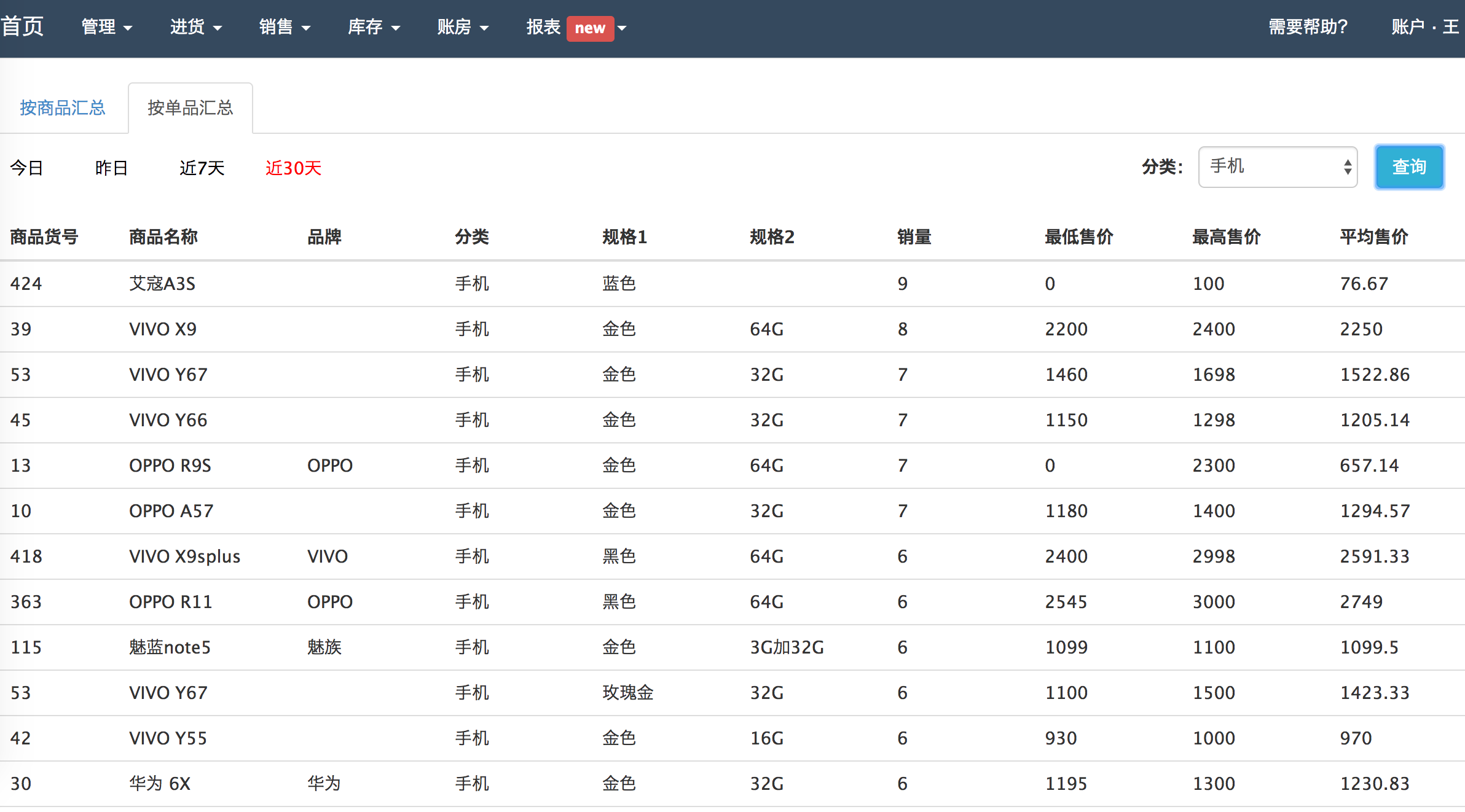Screen dimensions: 1465x812
Task: Select the 近30天 filter
Action: click(x=293, y=168)
